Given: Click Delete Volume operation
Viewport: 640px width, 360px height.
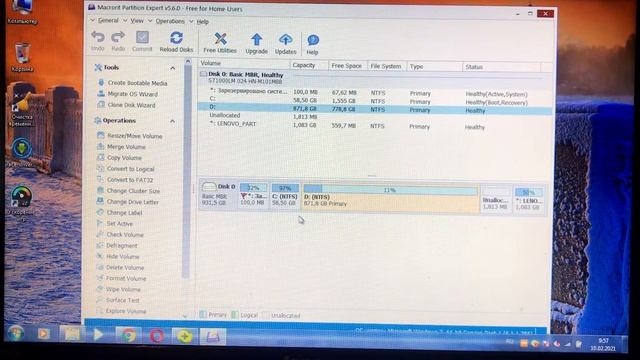Looking at the screenshot, I should coord(120,267).
